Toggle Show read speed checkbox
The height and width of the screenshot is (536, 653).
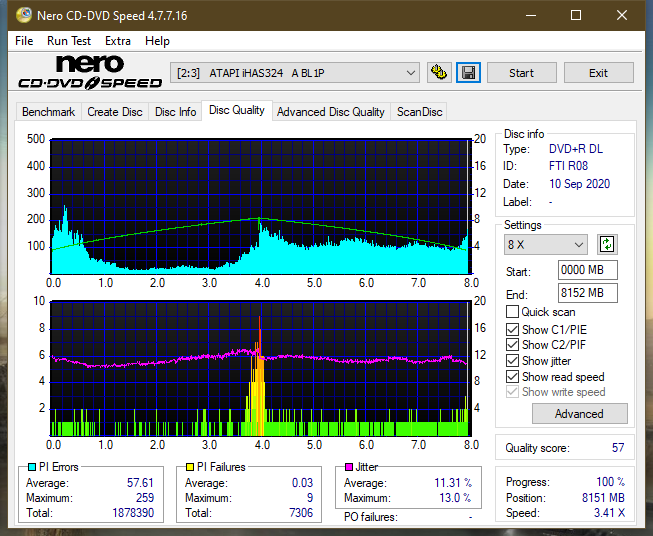tap(512, 376)
